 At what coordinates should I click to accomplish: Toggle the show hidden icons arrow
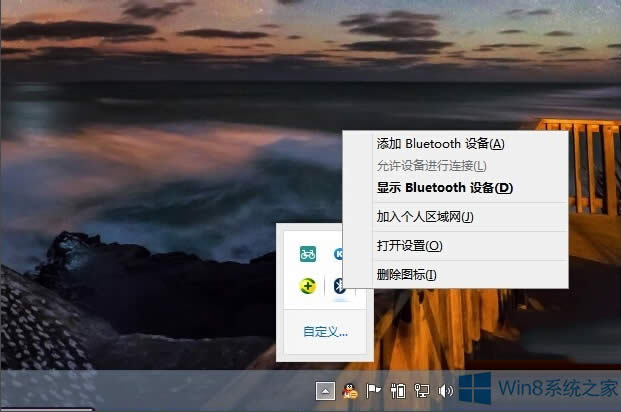[325, 391]
